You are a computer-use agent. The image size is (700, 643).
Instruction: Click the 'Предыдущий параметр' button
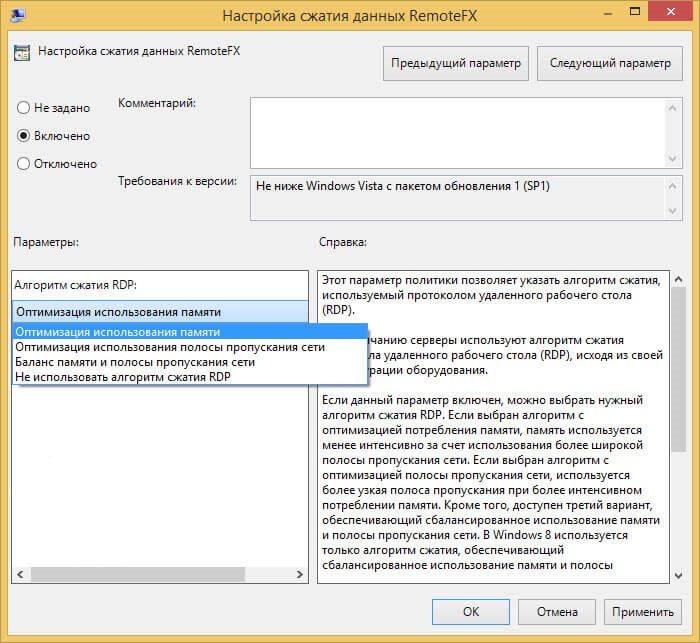coord(456,63)
